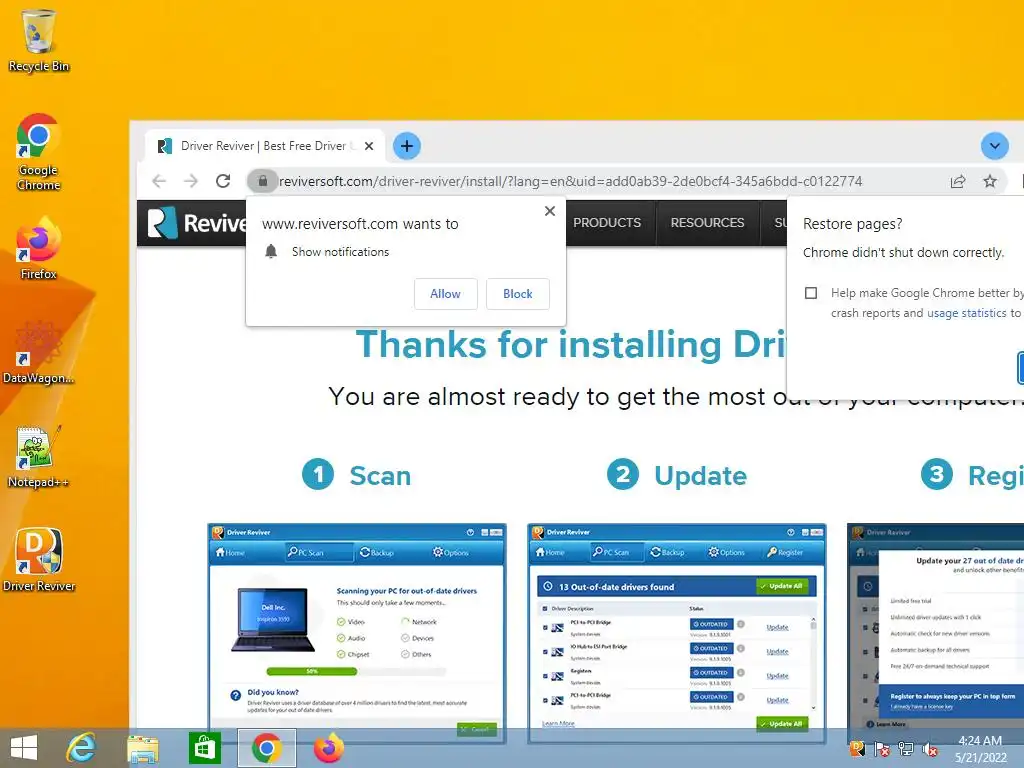Screen dimensions: 1024x768
Task: Click the Action Center flag tray icon
Action: pyautogui.click(x=882, y=748)
